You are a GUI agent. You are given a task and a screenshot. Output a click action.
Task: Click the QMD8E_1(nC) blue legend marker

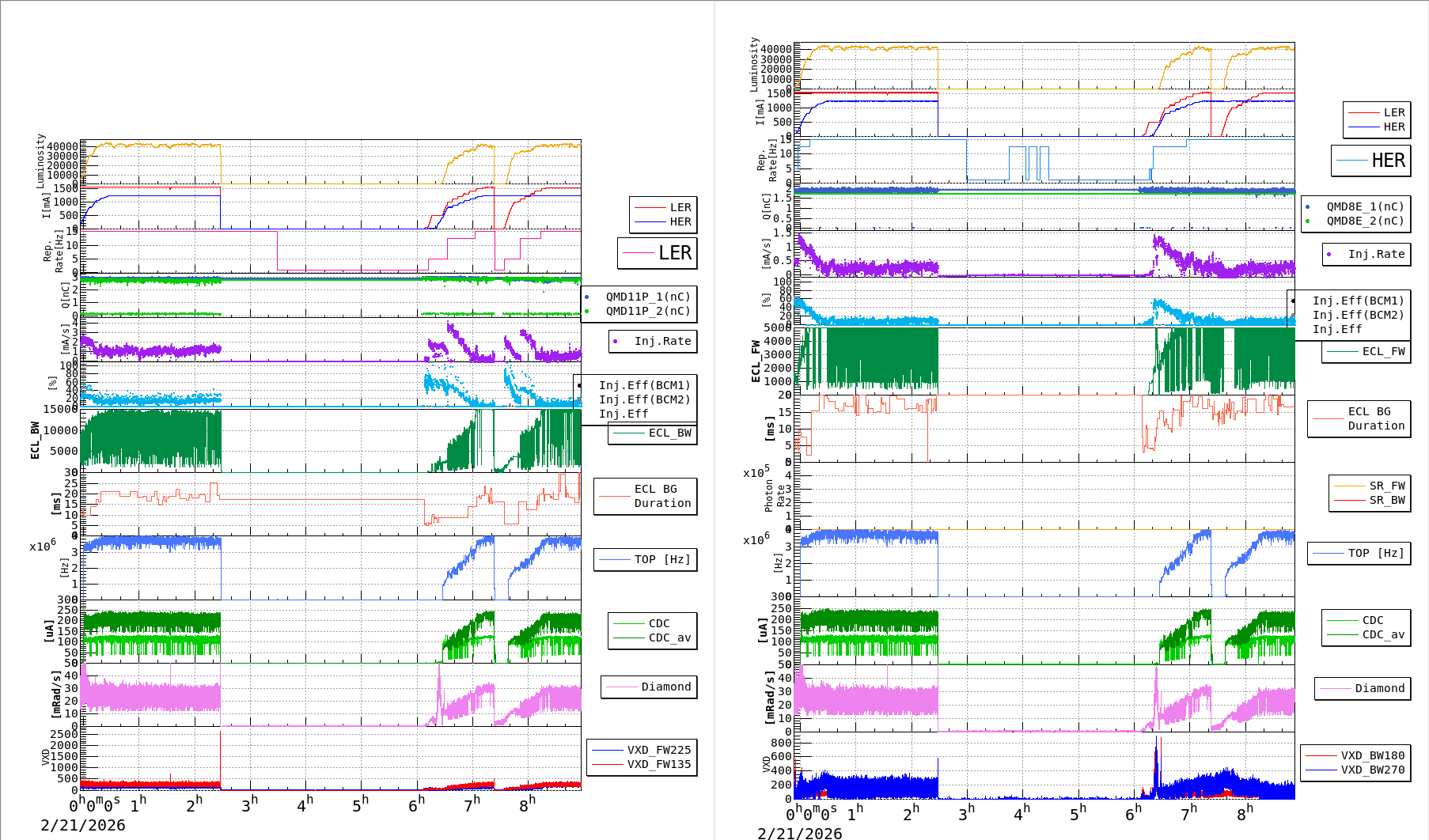coord(1307,207)
